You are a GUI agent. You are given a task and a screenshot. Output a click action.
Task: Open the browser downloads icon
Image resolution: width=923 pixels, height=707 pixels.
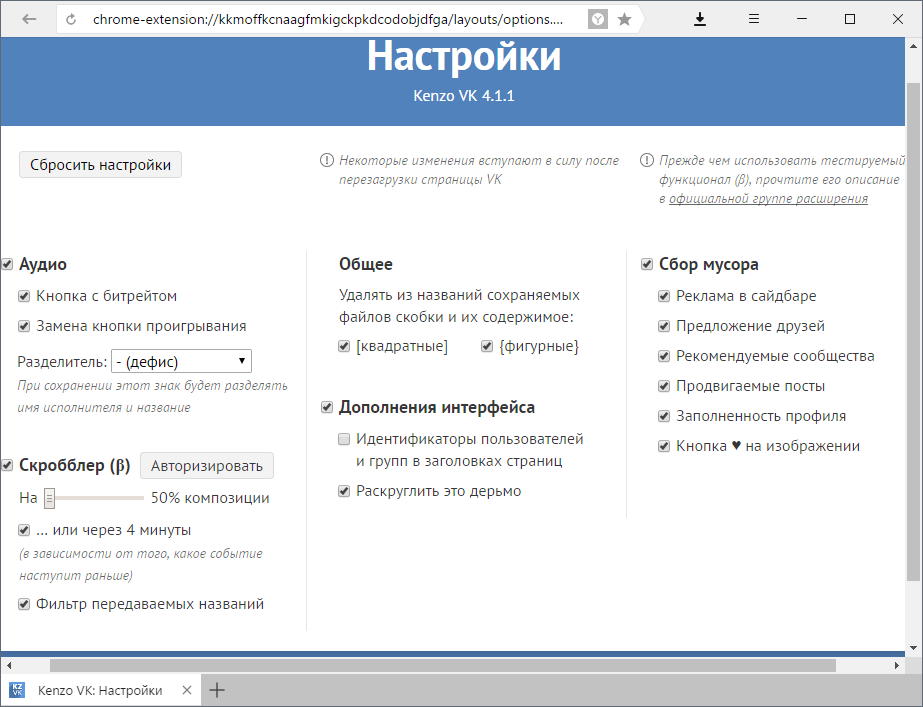click(700, 19)
